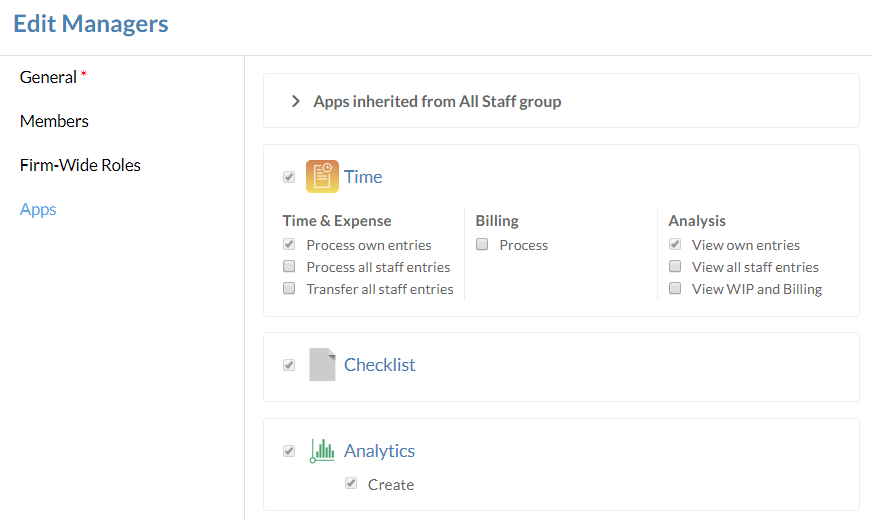Click the Analytics bar chart icon

pos(322,451)
